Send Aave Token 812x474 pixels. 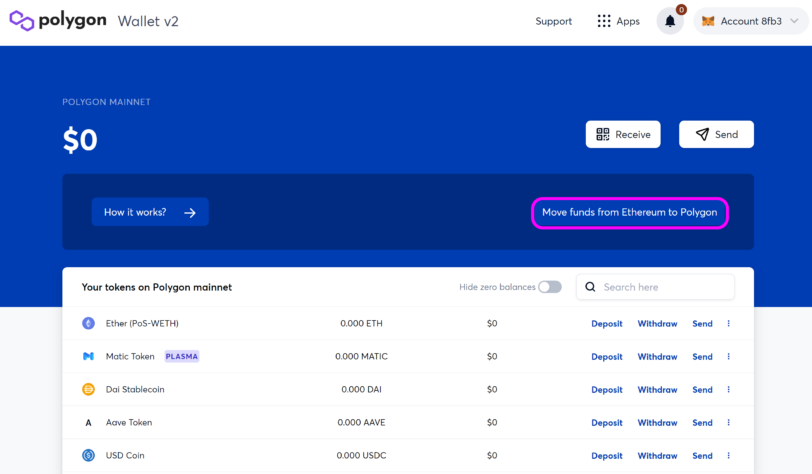702,423
